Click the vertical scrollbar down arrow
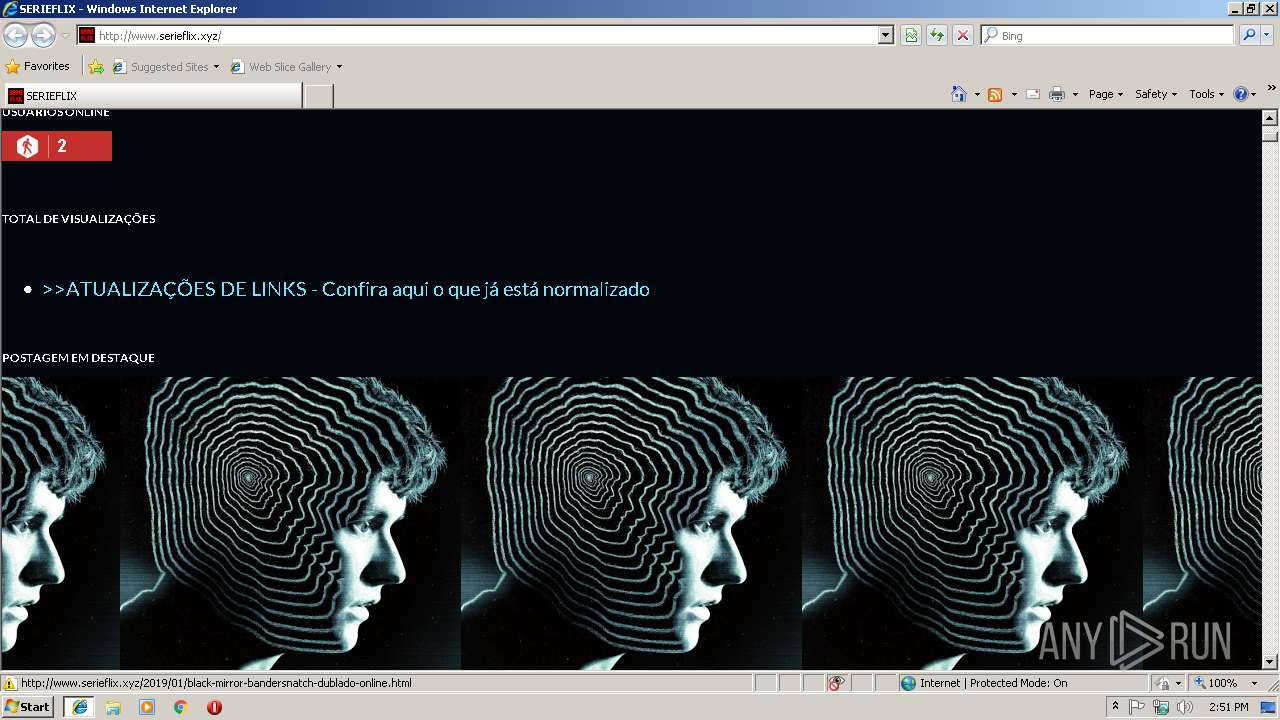 point(1270,661)
